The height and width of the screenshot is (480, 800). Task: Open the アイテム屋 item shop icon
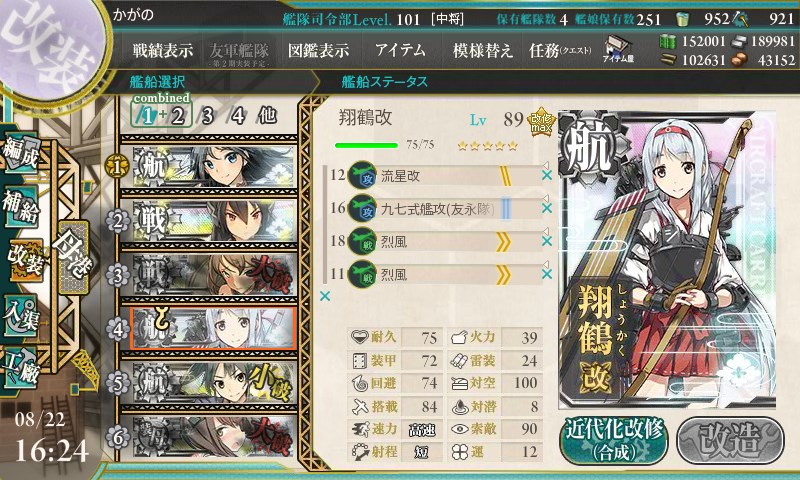618,50
